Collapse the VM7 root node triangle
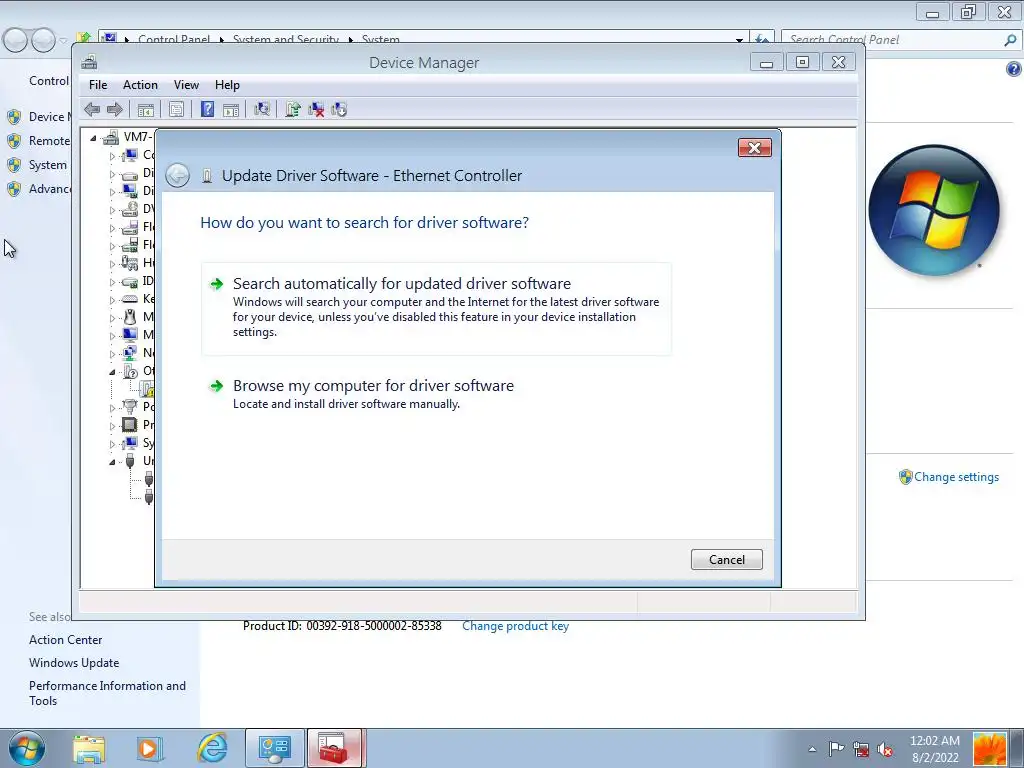The width and height of the screenshot is (1024, 768). [x=93, y=138]
